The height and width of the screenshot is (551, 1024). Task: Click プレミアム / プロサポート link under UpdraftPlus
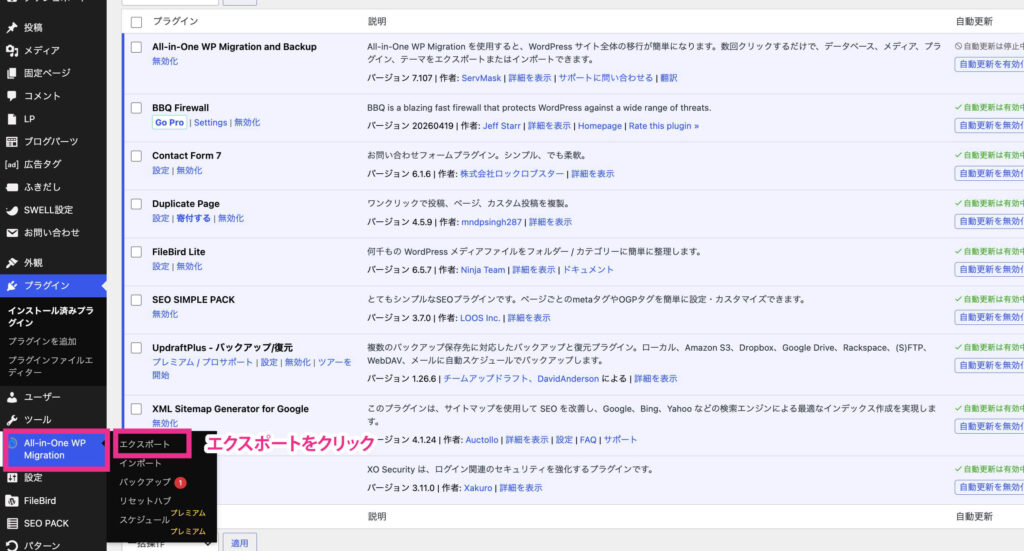click(202, 362)
